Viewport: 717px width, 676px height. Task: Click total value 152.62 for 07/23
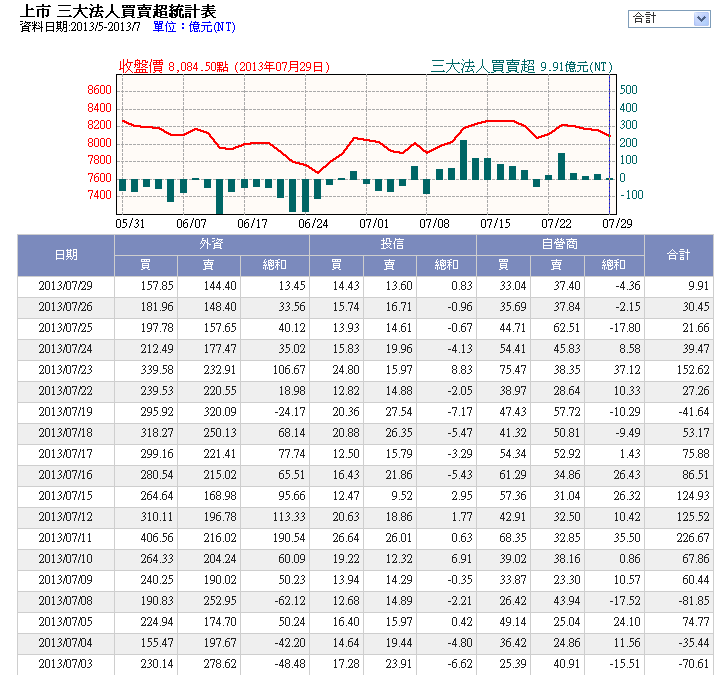tap(693, 370)
